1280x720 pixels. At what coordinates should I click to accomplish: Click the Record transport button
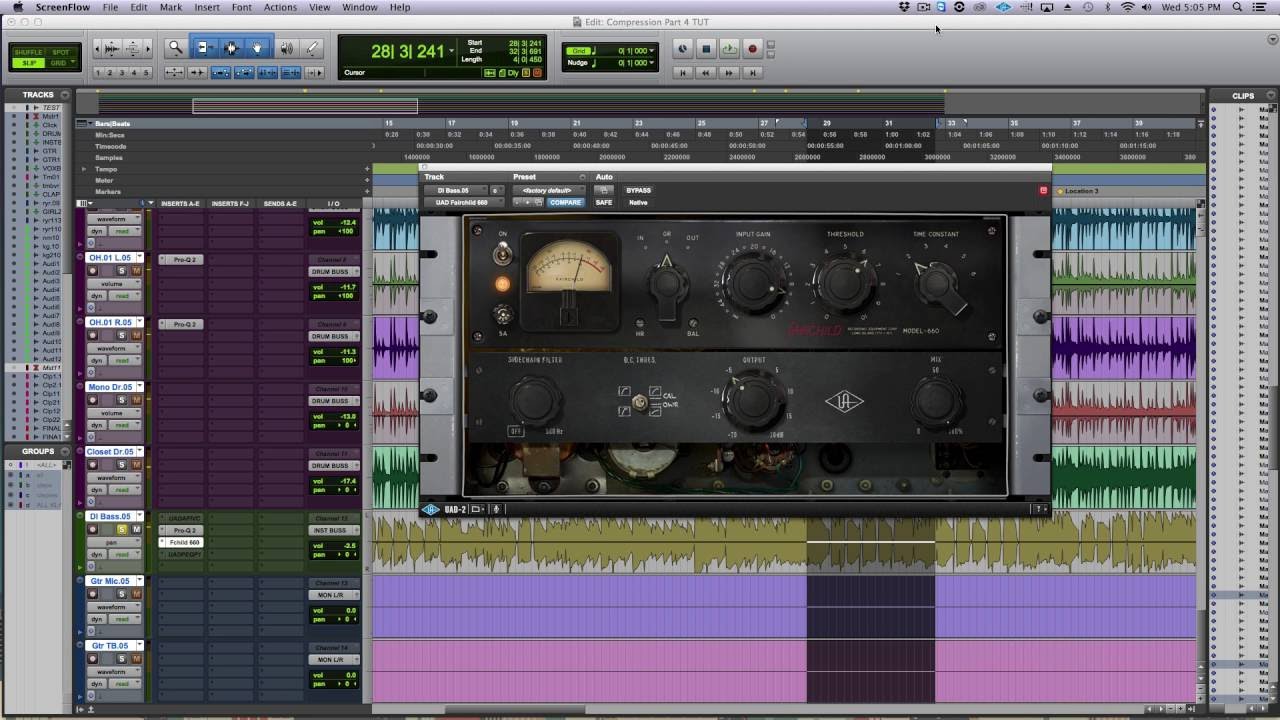(752, 49)
